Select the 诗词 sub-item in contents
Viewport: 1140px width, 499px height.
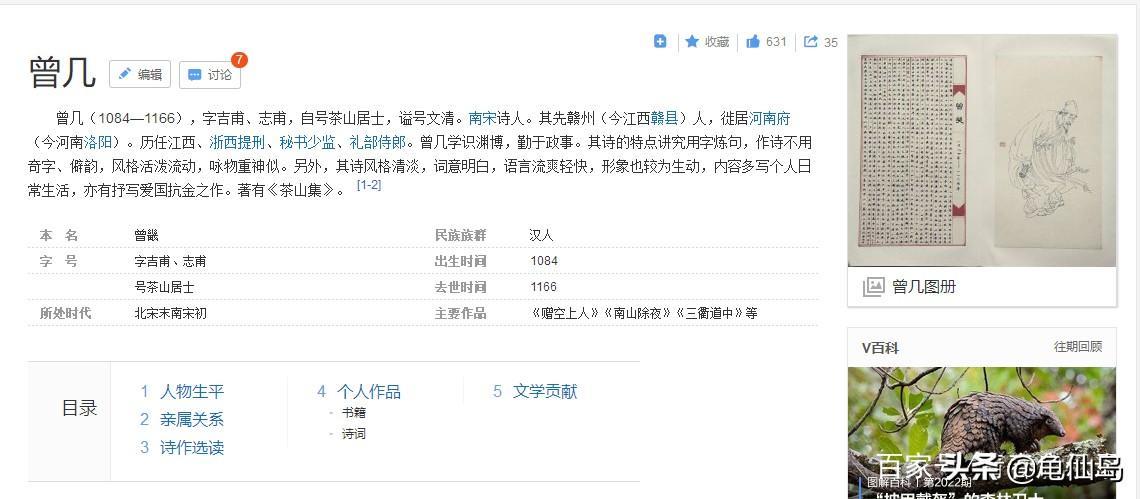click(x=353, y=434)
